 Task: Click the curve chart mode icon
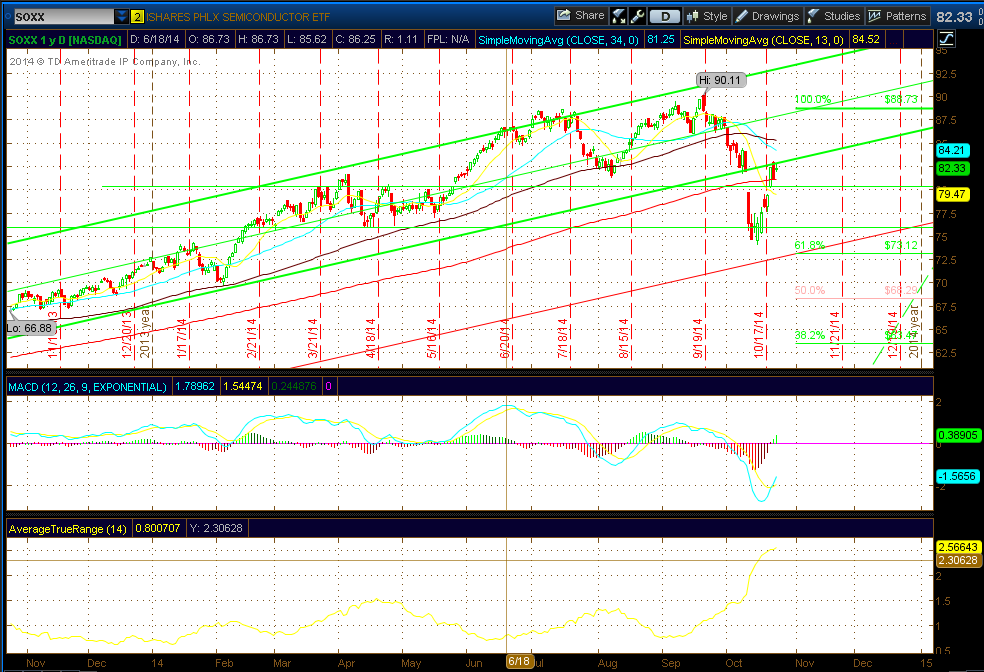[946, 39]
